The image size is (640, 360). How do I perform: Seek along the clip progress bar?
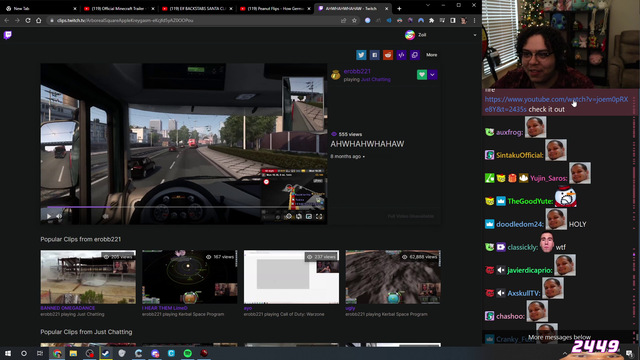(x=183, y=207)
